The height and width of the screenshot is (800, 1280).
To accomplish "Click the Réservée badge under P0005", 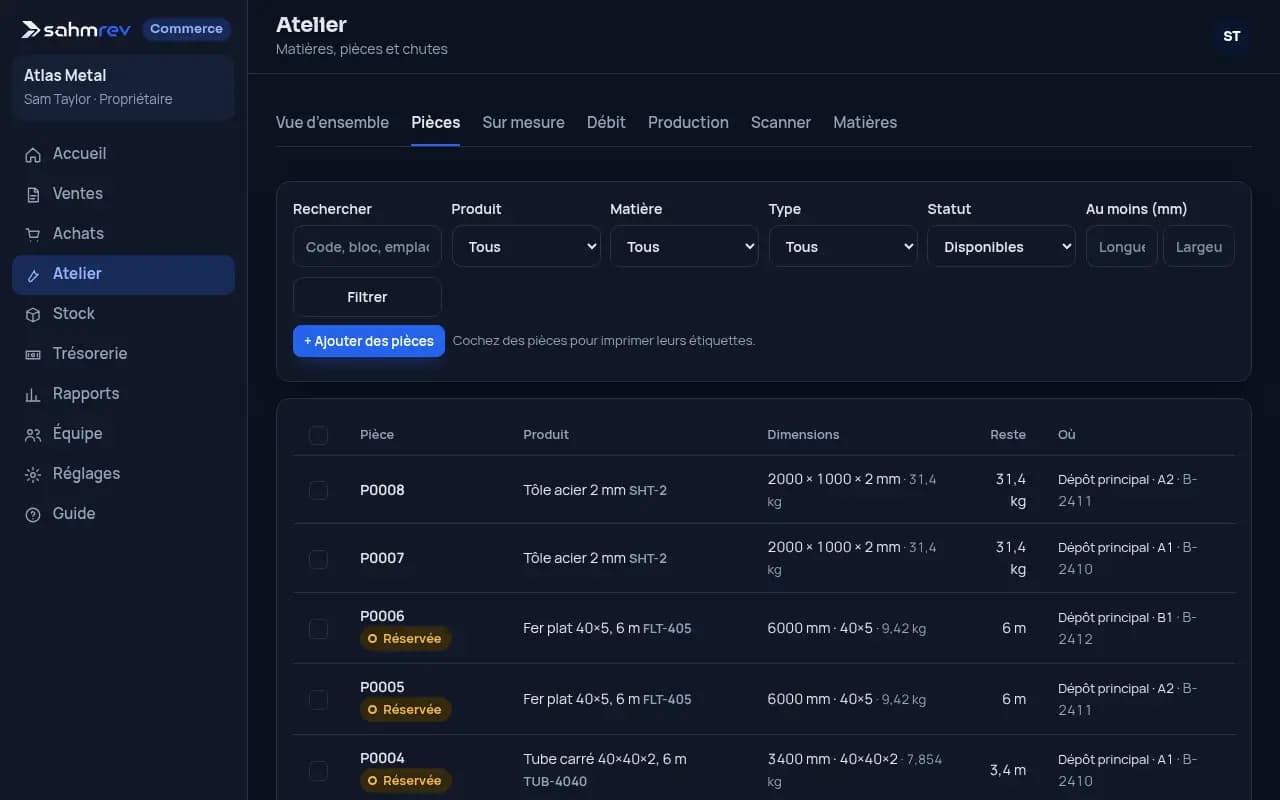I will click(x=406, y=709).
